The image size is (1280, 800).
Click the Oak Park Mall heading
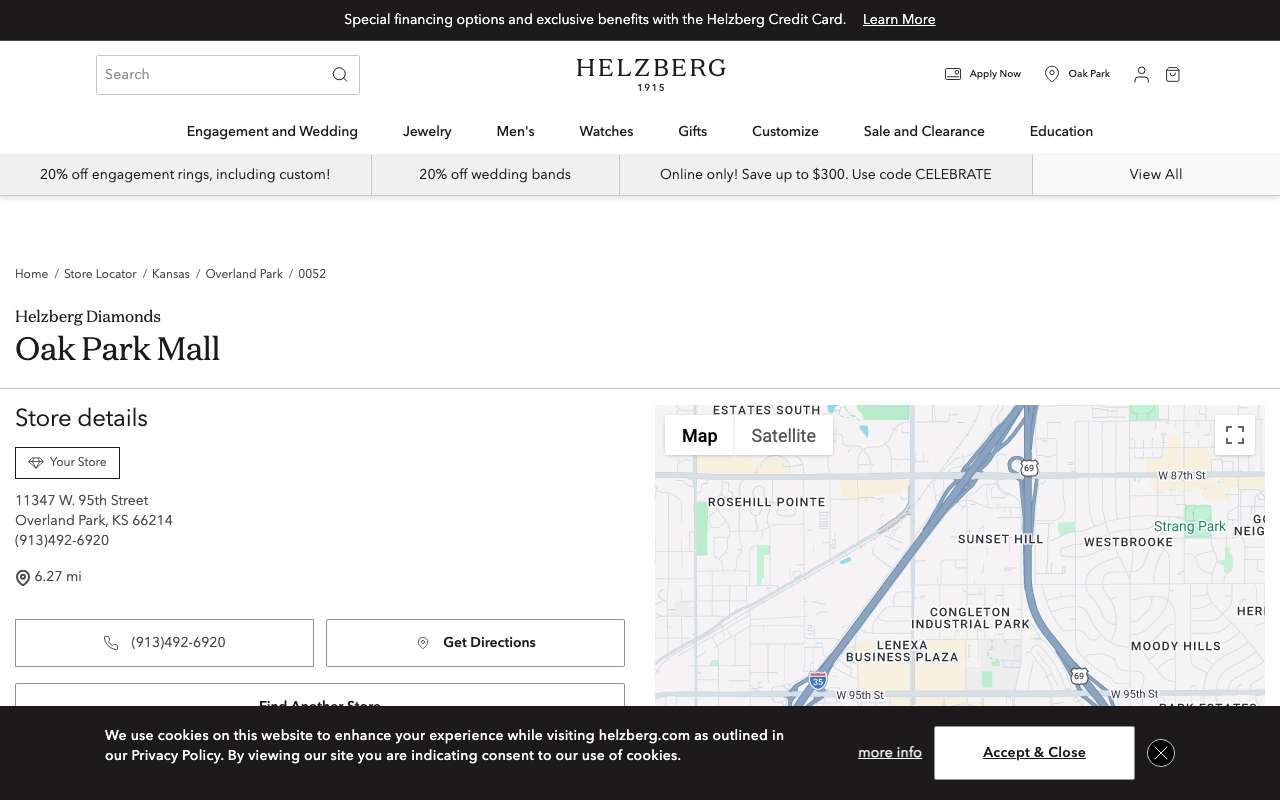tap(117, 349)
